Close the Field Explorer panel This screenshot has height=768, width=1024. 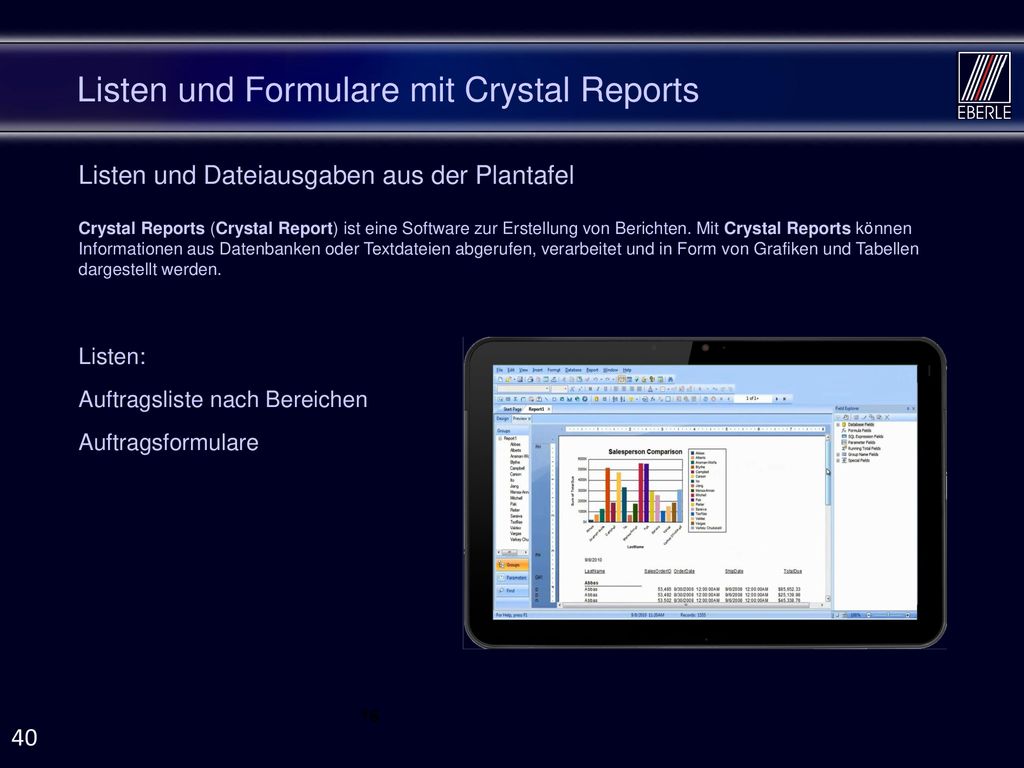pyautogui.click(x=914, y=408)
